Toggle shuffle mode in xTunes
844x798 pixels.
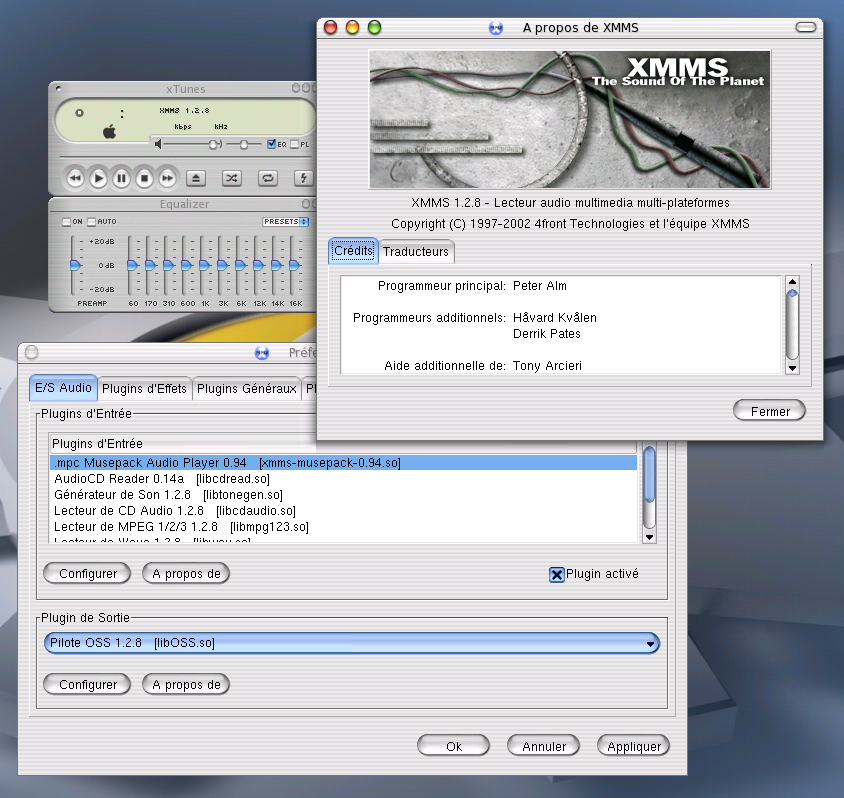(231, 178)
